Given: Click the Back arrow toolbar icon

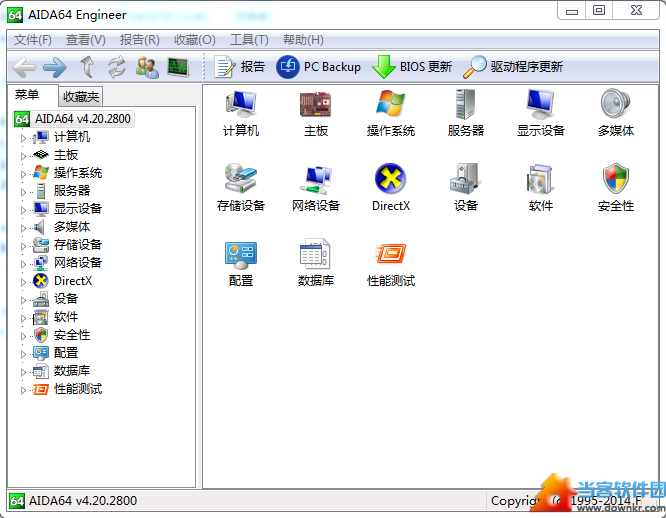Looking at the screenshot, I should click(24, 67).
